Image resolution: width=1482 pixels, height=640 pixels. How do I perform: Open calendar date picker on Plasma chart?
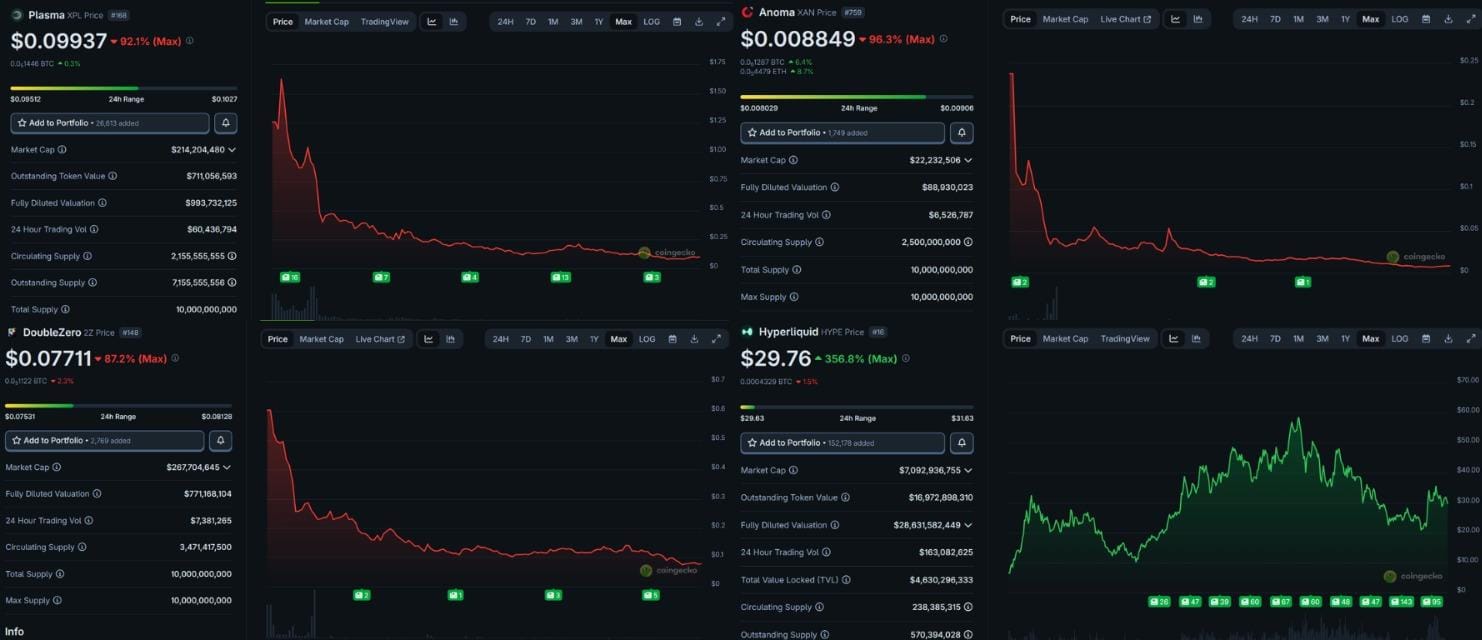pos(676,21)
